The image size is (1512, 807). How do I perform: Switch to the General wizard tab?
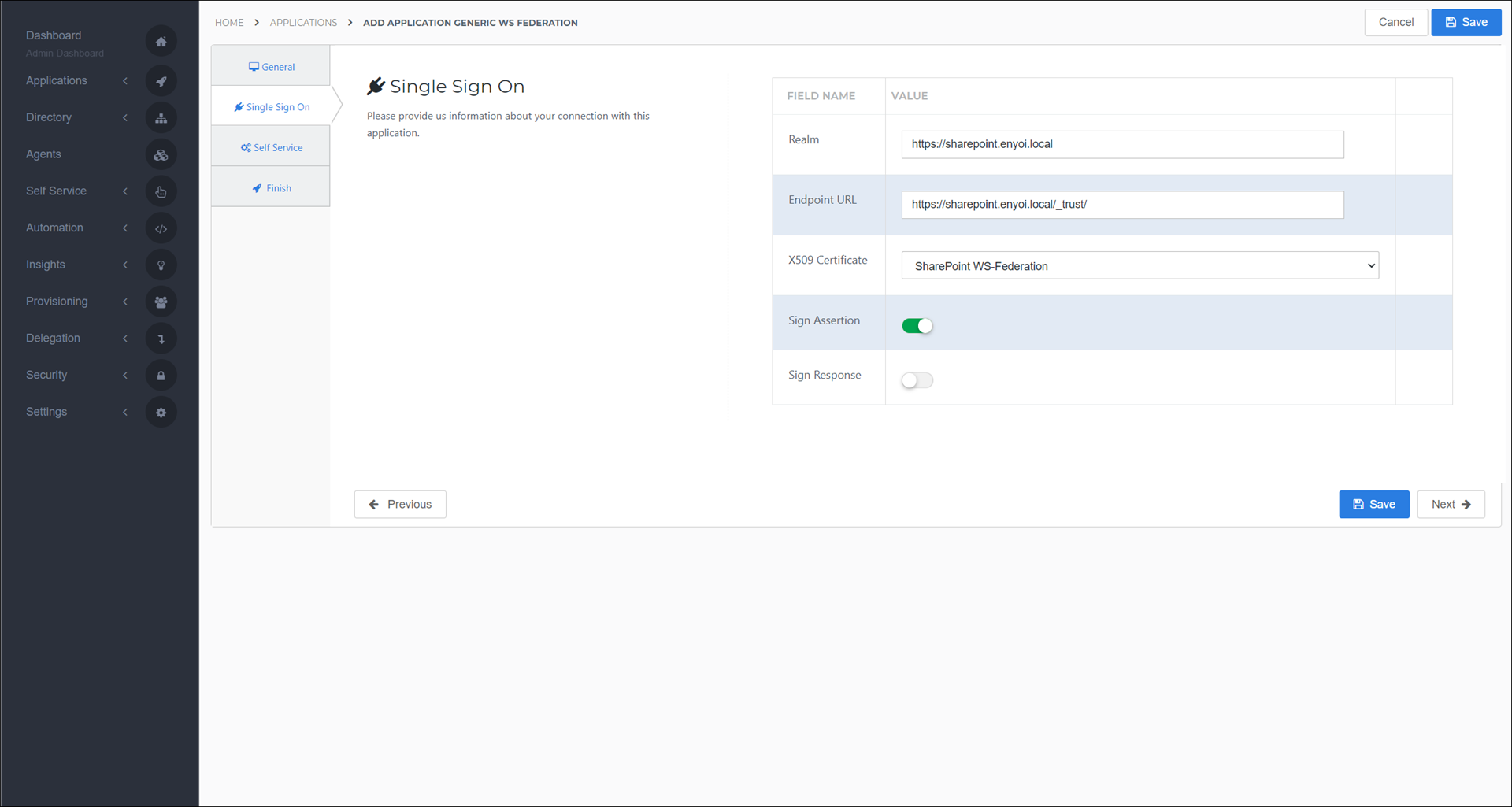point(271,66)
